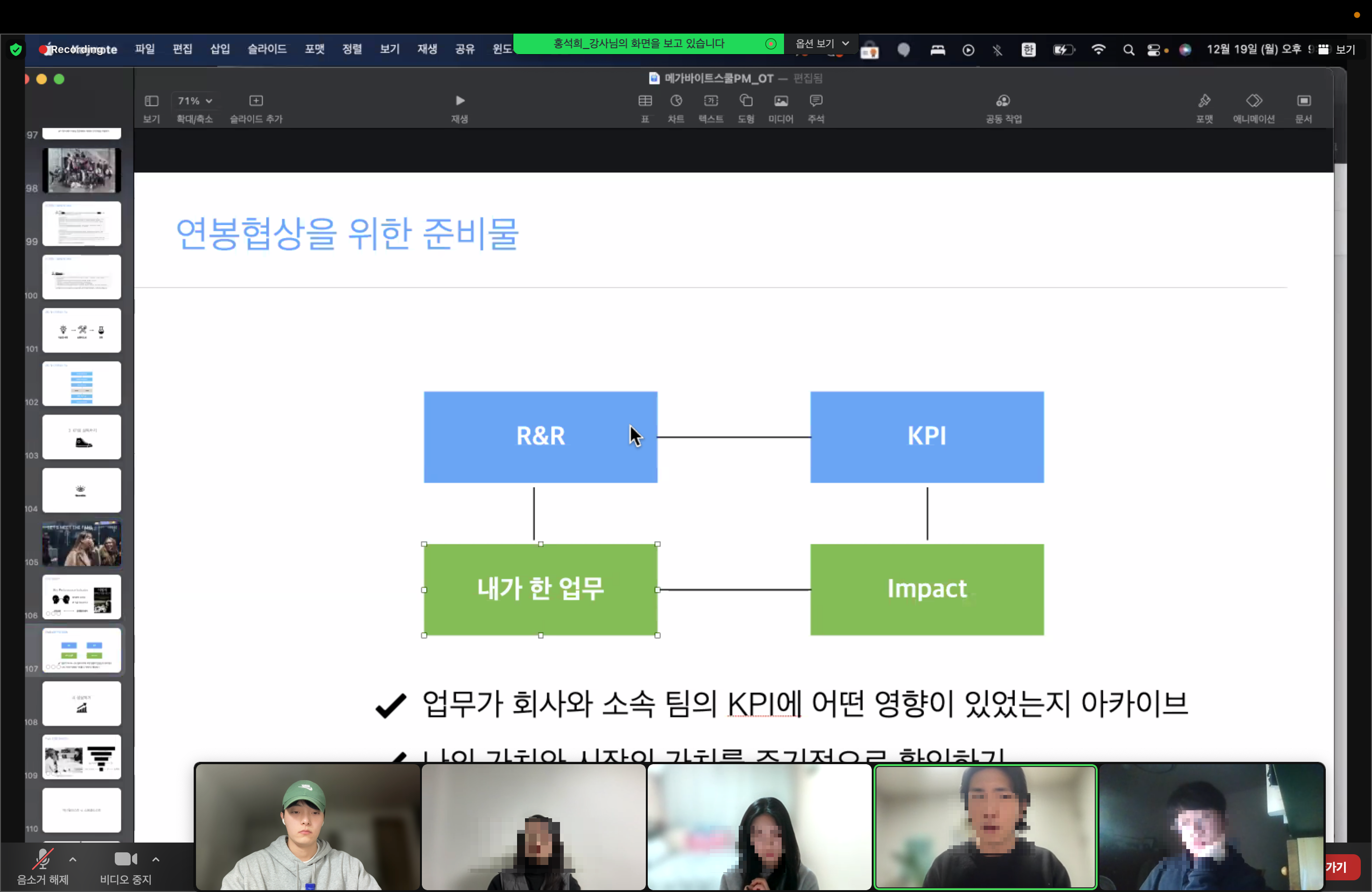Expand the 71% zoom dropdown
Image resolution: width=1372 pixels, height=892 pixels.
[195, 101]
